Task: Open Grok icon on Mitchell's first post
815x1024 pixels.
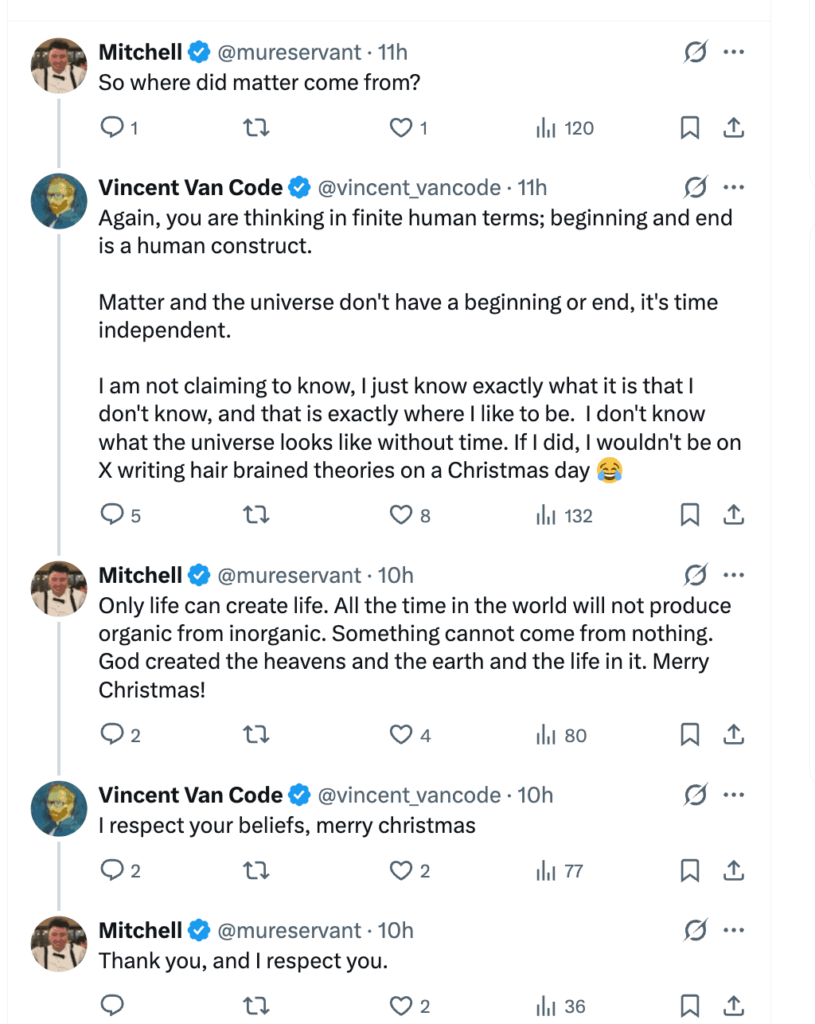Action: click(695, 53)
